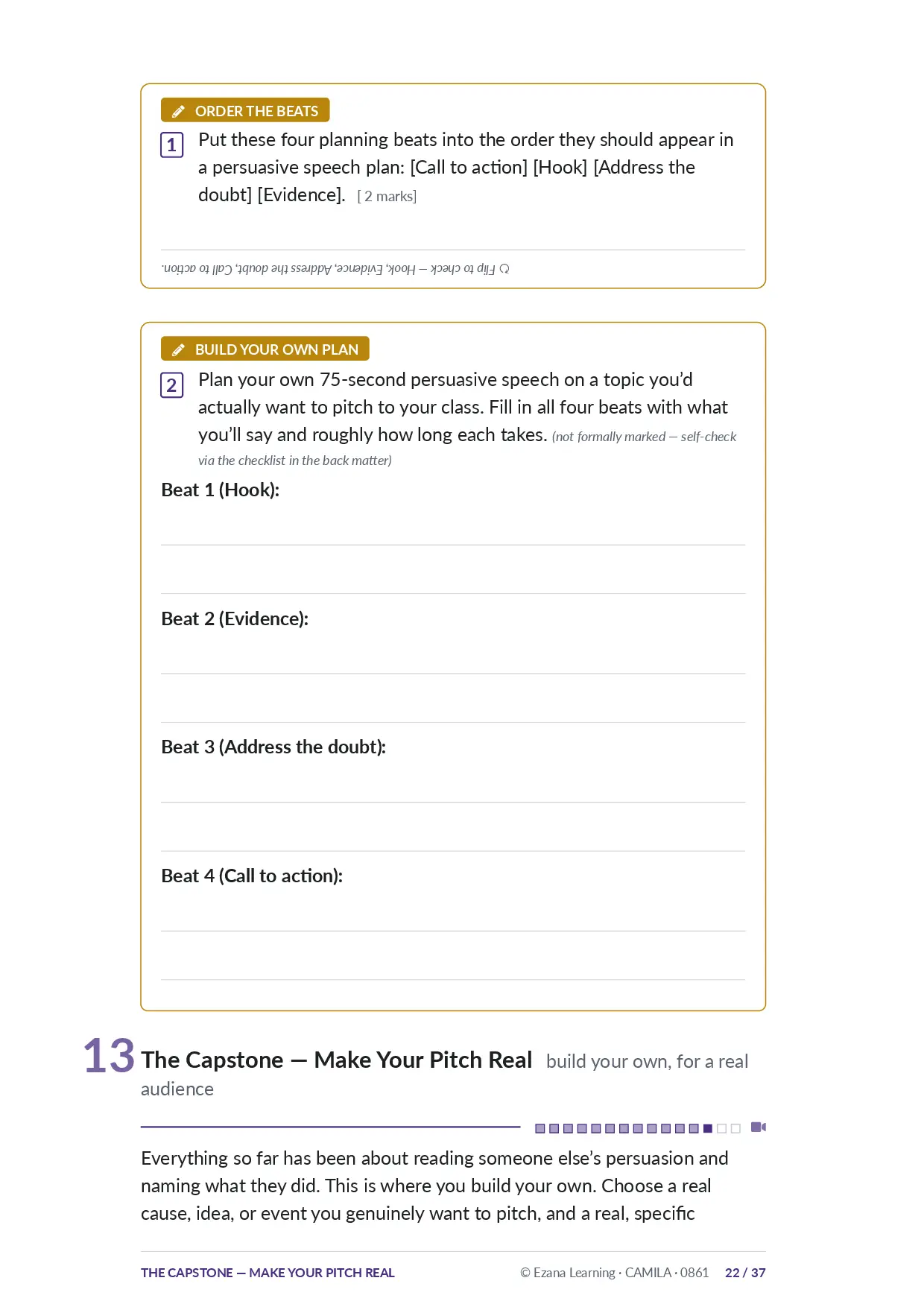Click the Capstone — Make Your Pitch Real heading
This screenshot has height=1307, width=924.
(x=337, y=1060)
